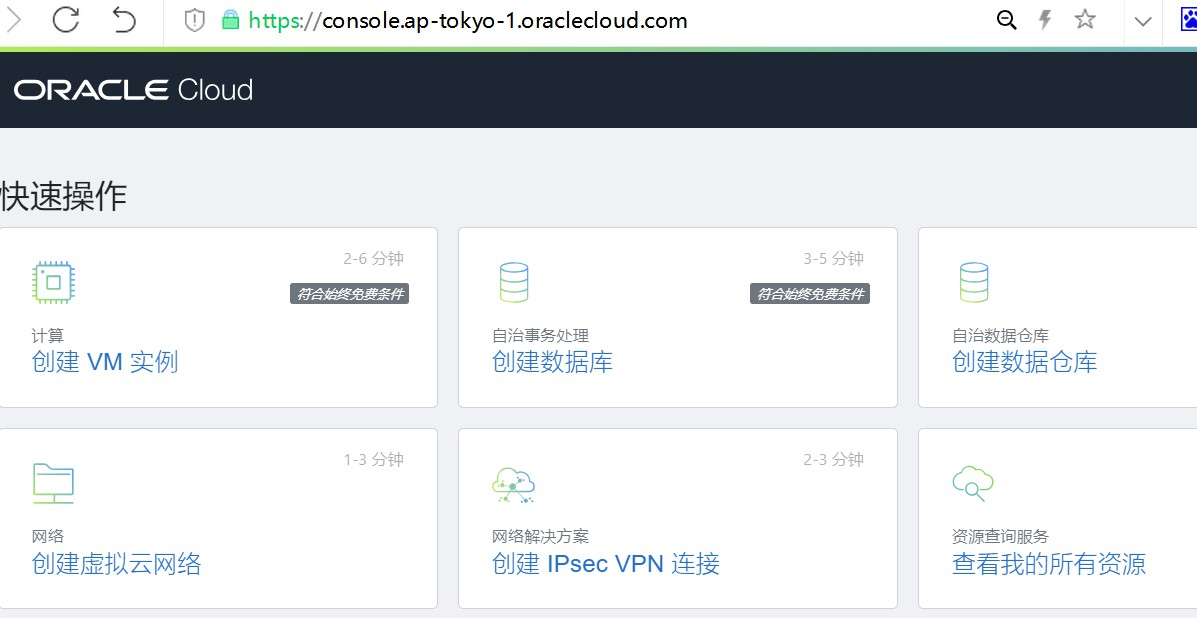This screenshot has height=618, width=1197.
Task: Open the 创建数据库 link
Action: (x=553, y=361)
